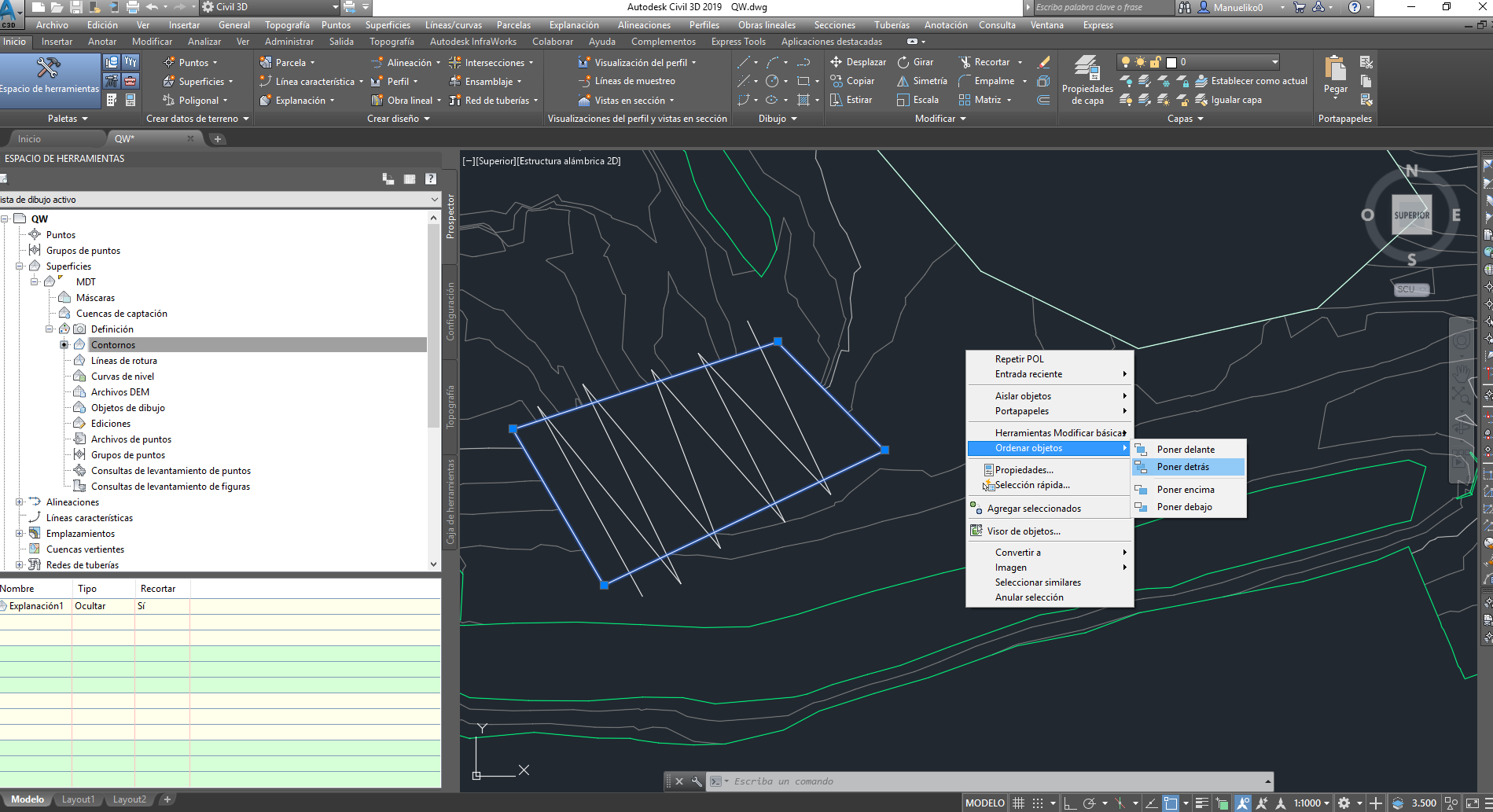The width and height of the screenshot is (1493, 812).
Task: Select the Desplazar move tool
Action: [x=858, y=62]
